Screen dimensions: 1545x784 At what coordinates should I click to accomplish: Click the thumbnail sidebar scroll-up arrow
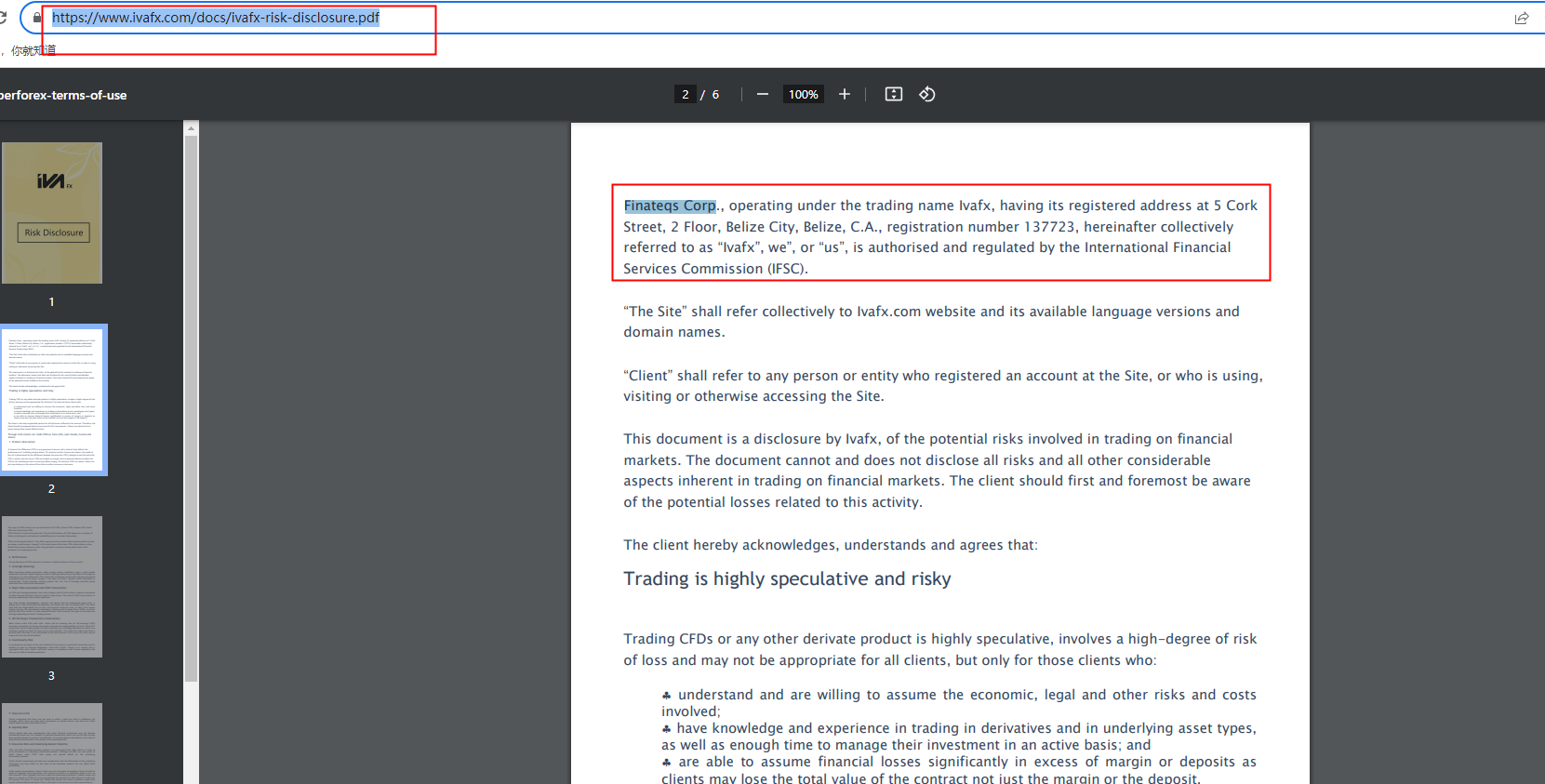(x=191, y=128)
